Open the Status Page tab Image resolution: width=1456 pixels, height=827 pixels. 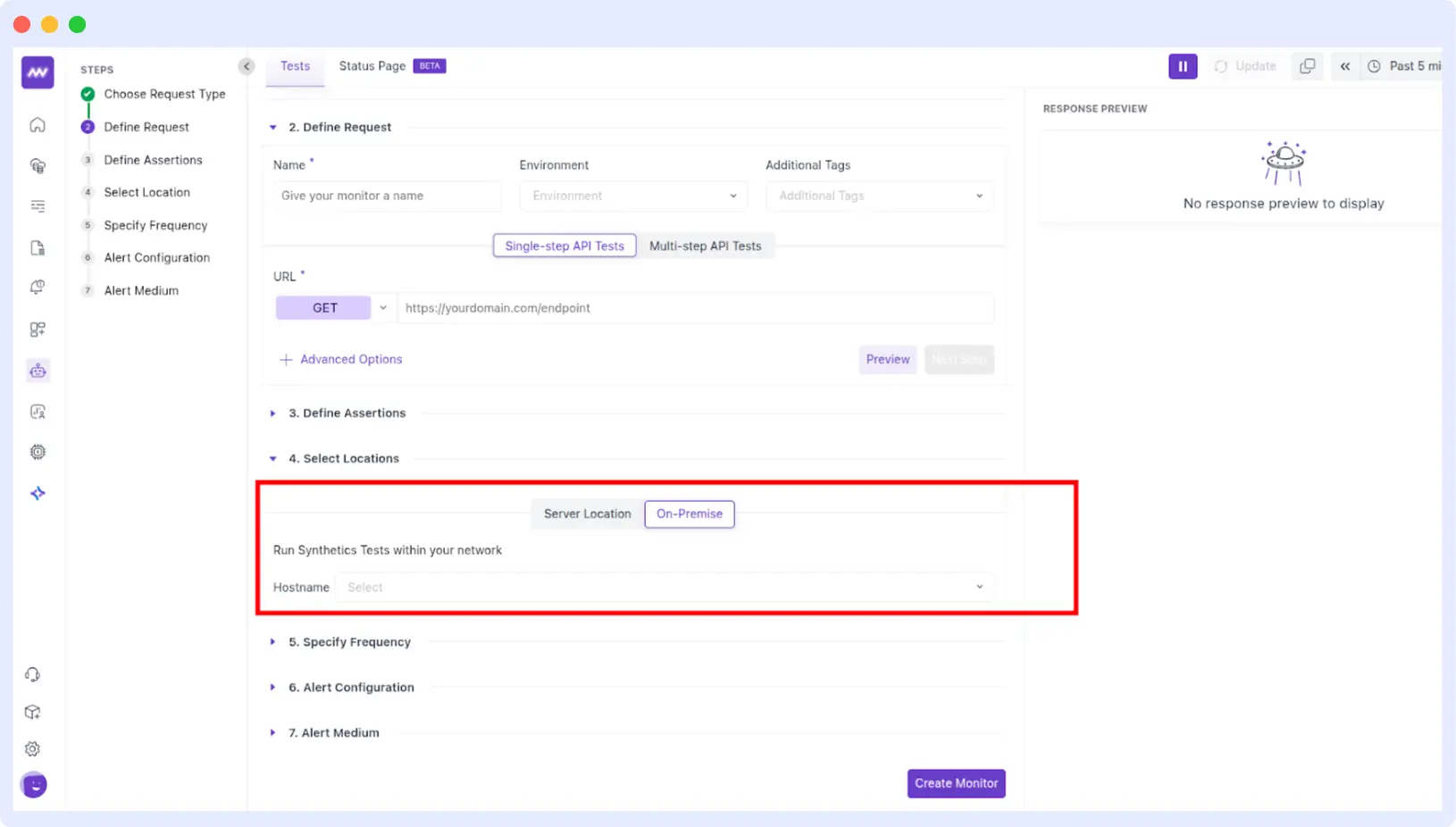point(372,66)
